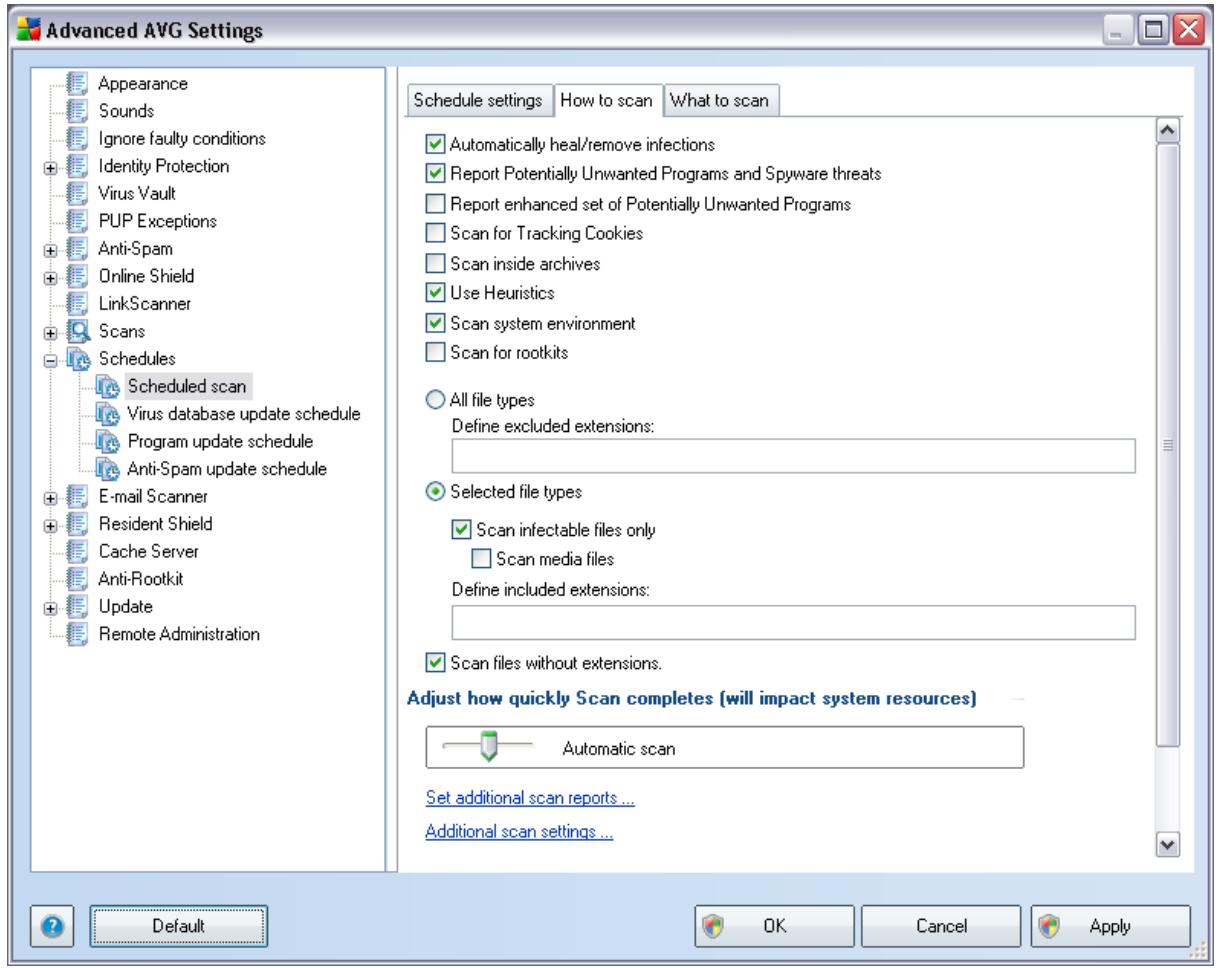1220x968 pixels.
Task: Select the How to scan tab
Action: tap(608, 99)
